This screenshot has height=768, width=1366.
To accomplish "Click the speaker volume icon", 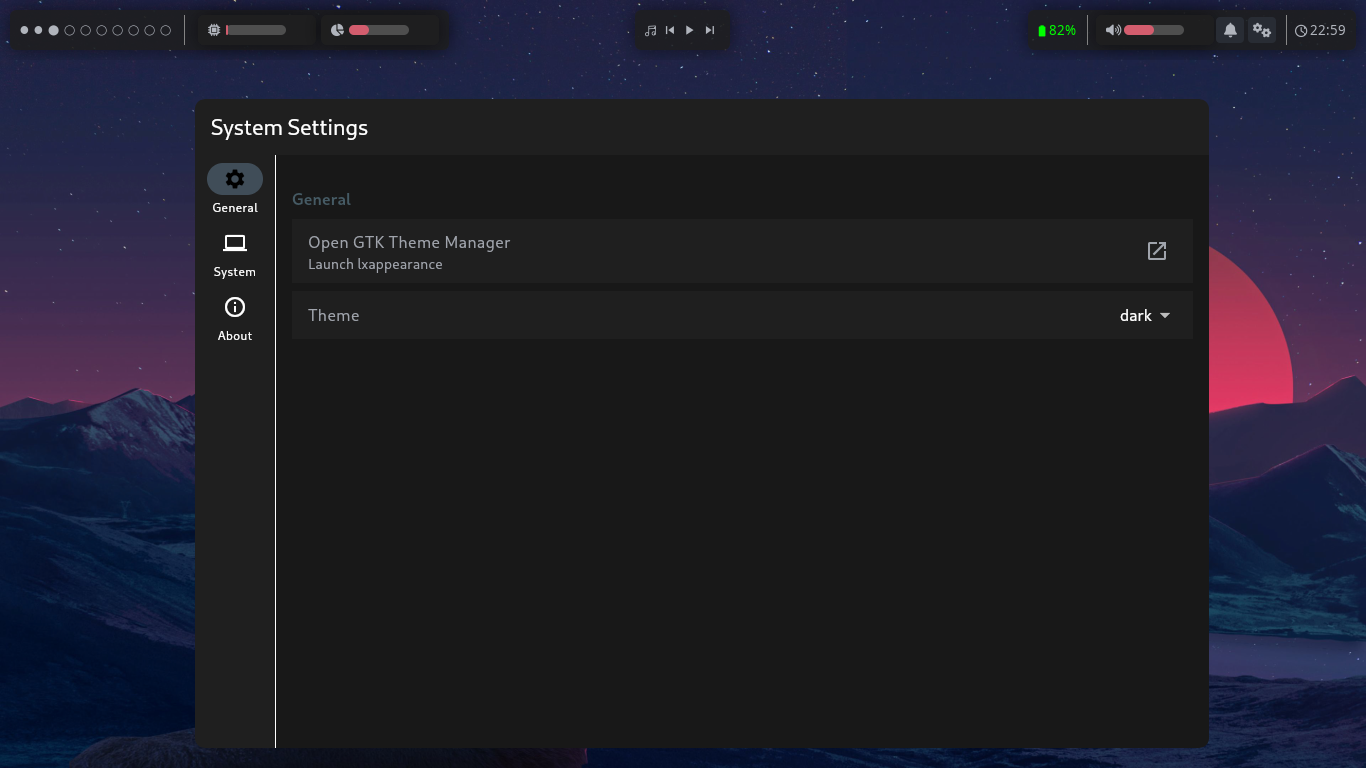I will (x=1112, y=31).
